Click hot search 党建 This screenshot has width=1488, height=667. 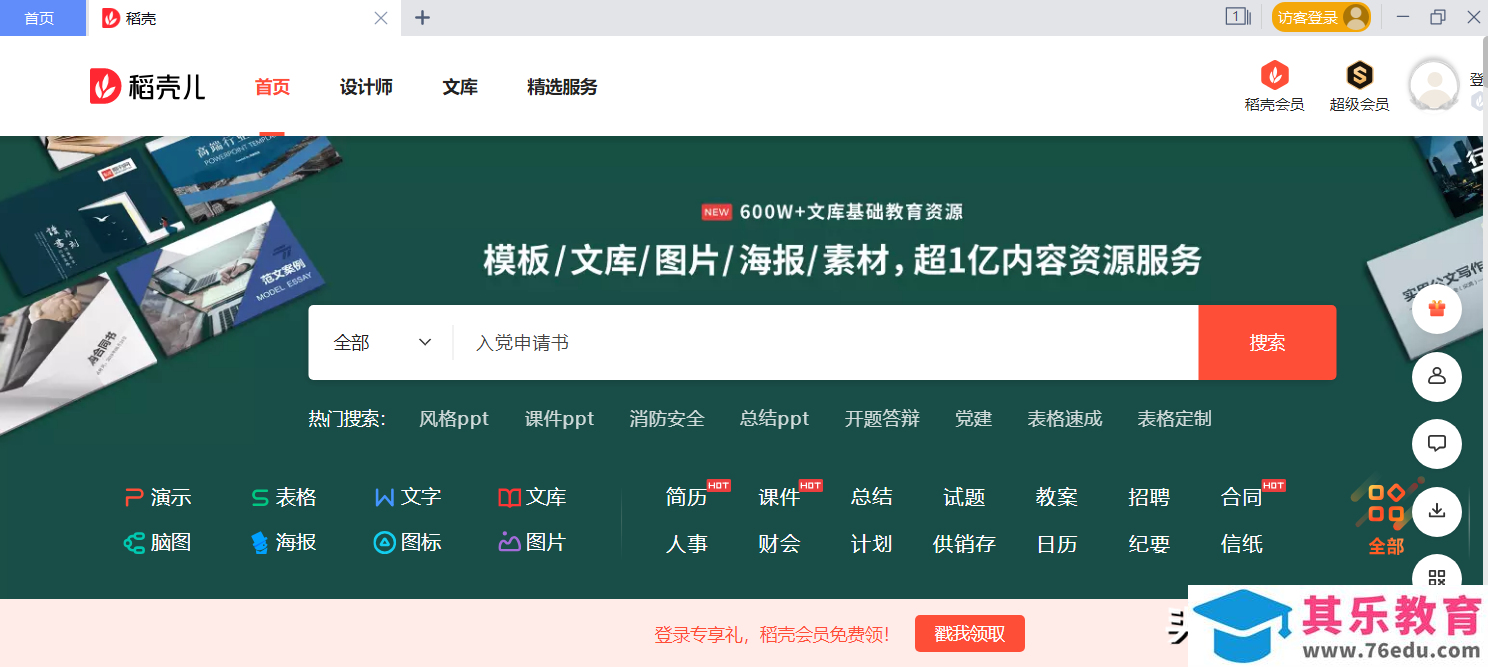click(x=973, y=419)
